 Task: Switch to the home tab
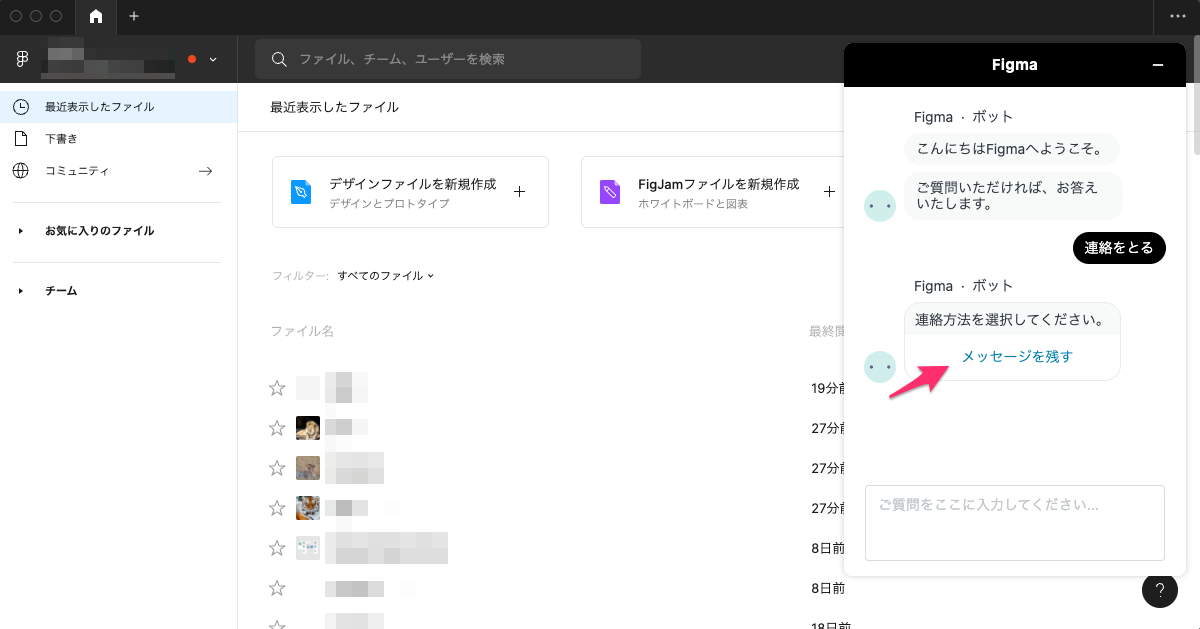click(x=95, y=17)
